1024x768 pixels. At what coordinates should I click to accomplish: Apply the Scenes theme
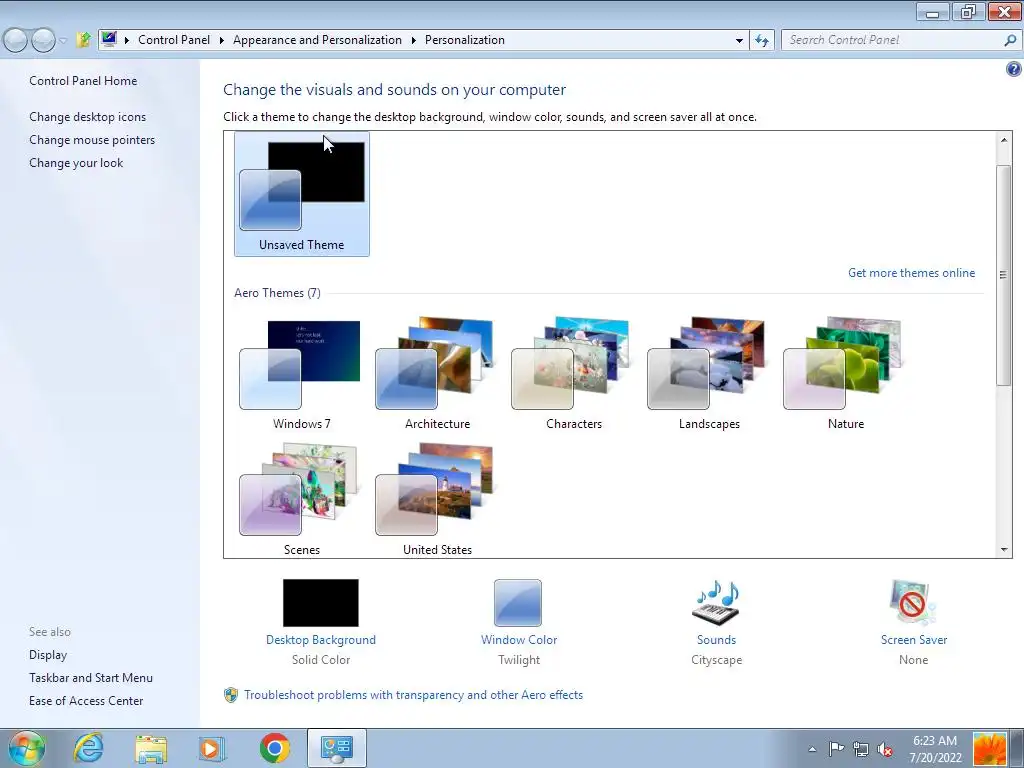pyautogui.click(x=301, y=500)
